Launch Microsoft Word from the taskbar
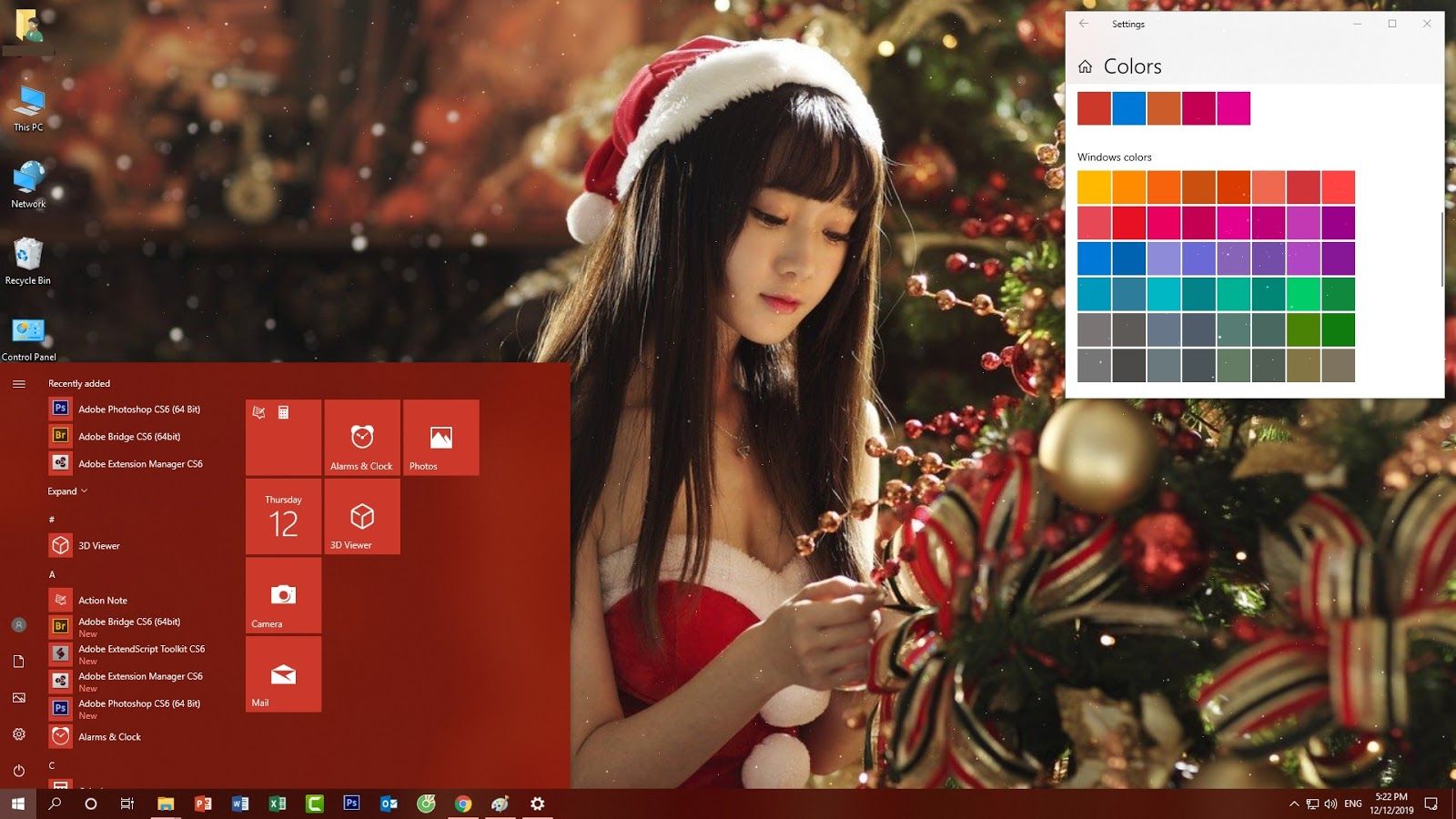This screenshot has width=1456, height=819. click(240, 804)
